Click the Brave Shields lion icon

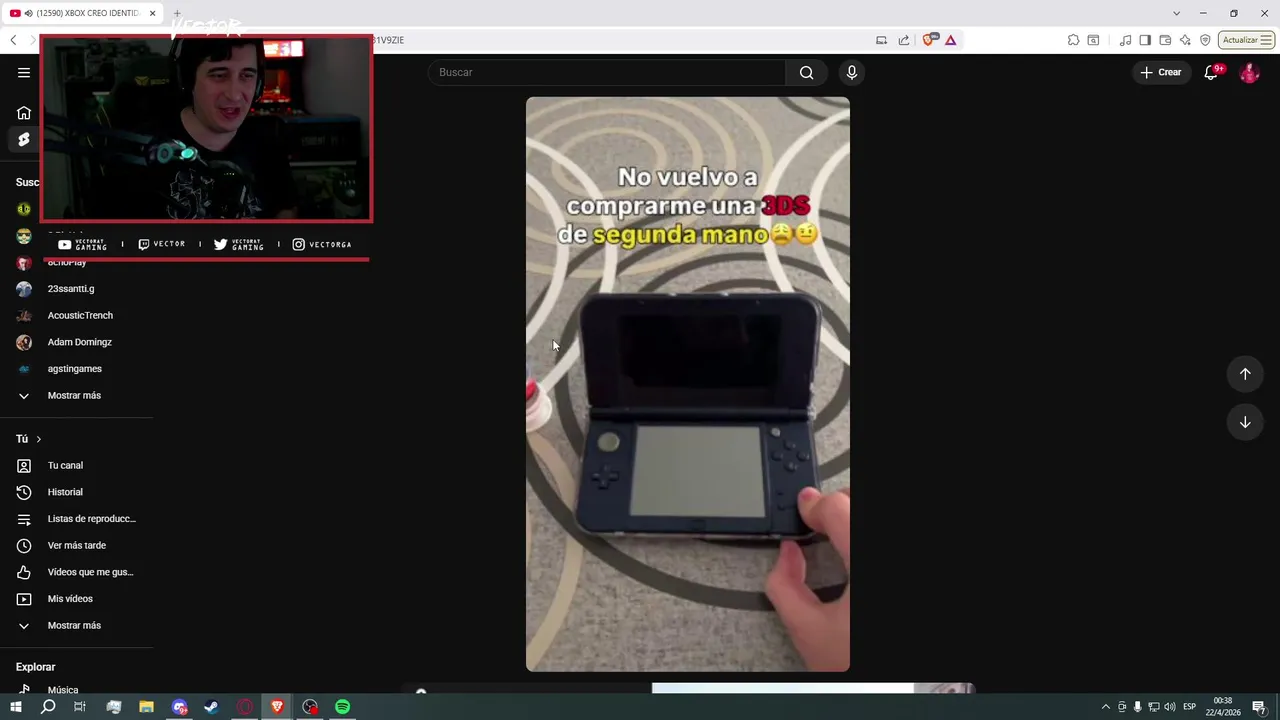click(930, 40)
